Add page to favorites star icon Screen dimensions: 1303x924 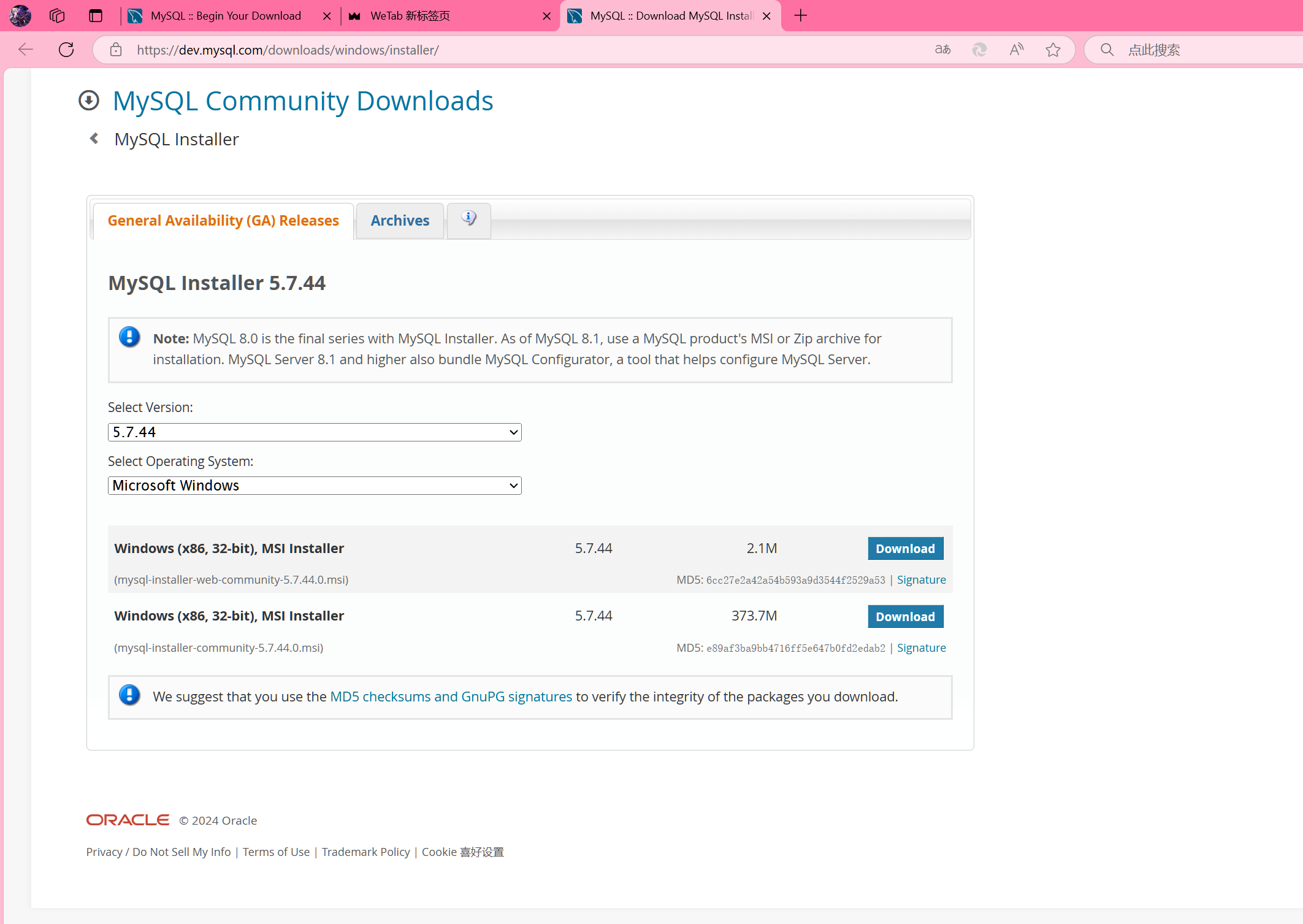coord(1053,50)
